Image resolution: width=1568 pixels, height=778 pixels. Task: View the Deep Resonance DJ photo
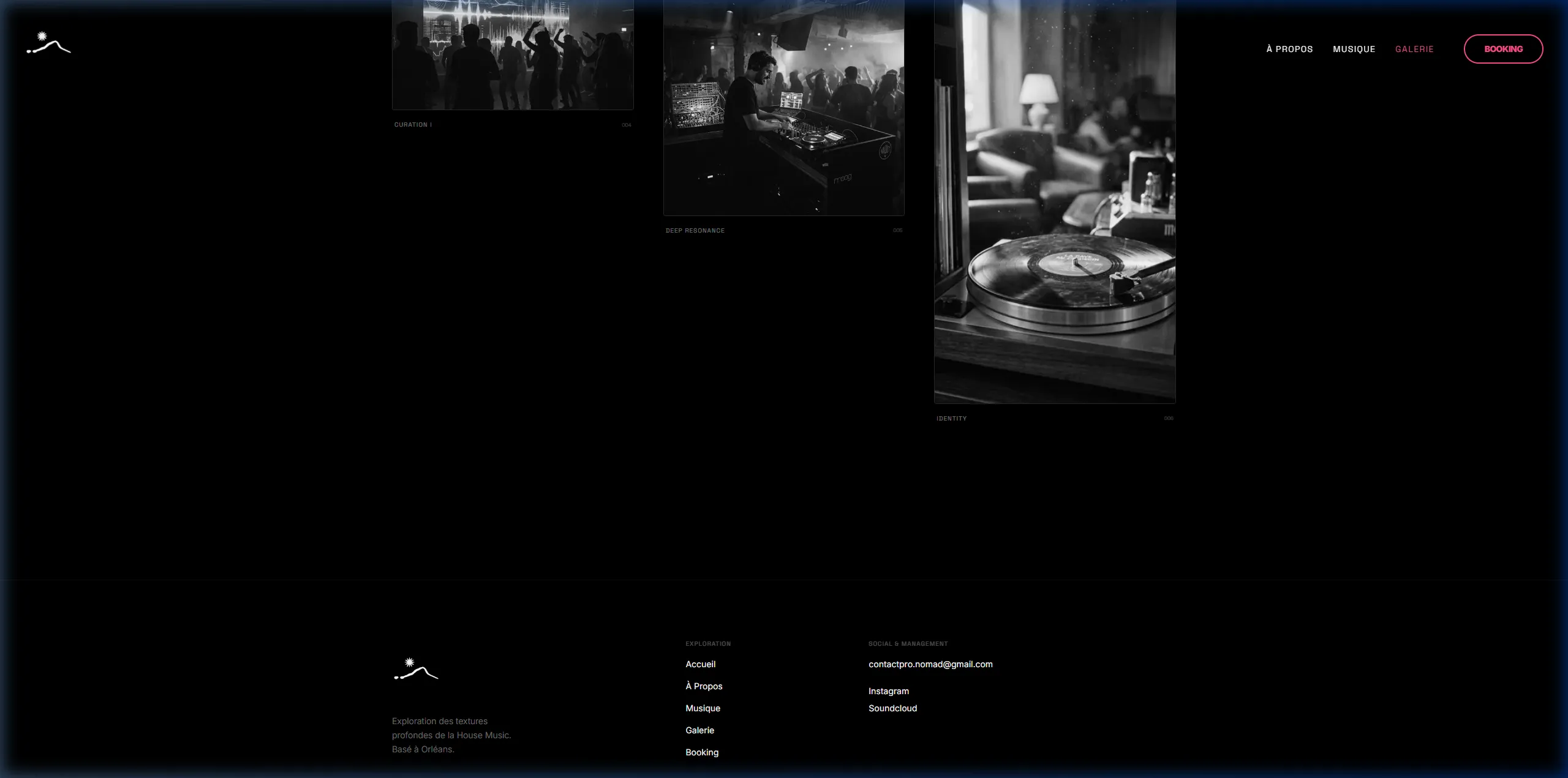point(783,108)
